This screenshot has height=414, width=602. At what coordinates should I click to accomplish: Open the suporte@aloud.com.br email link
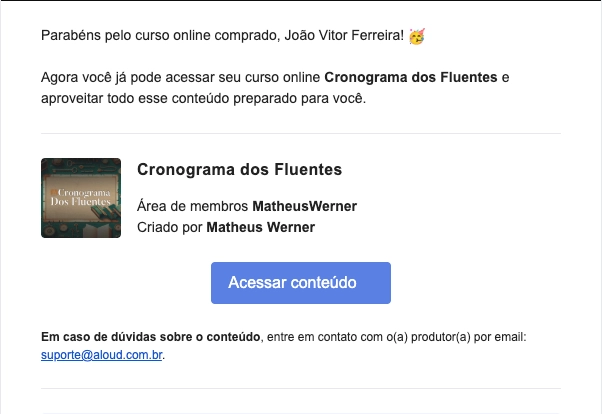pyautogui.click(x=101, y=354)
